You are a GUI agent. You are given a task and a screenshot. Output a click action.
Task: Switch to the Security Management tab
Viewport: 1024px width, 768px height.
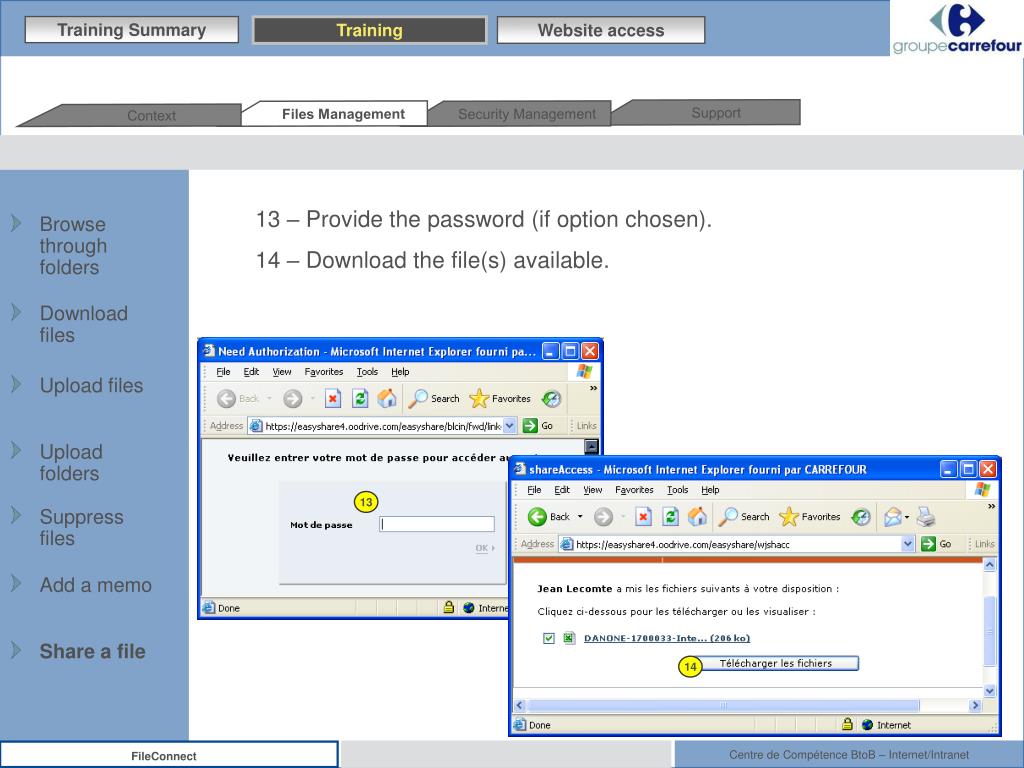pyautogui.click(x=526, y=114)
